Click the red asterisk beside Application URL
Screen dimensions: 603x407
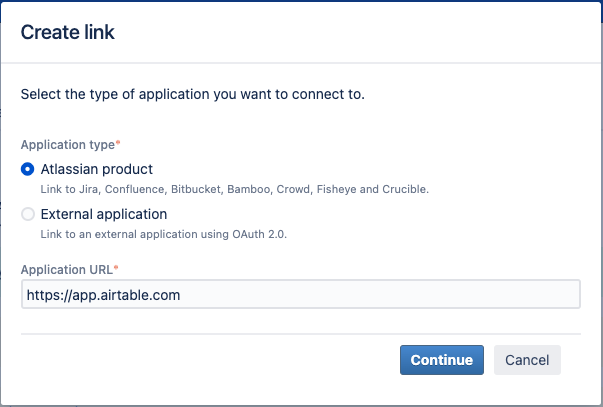point(116,268)
